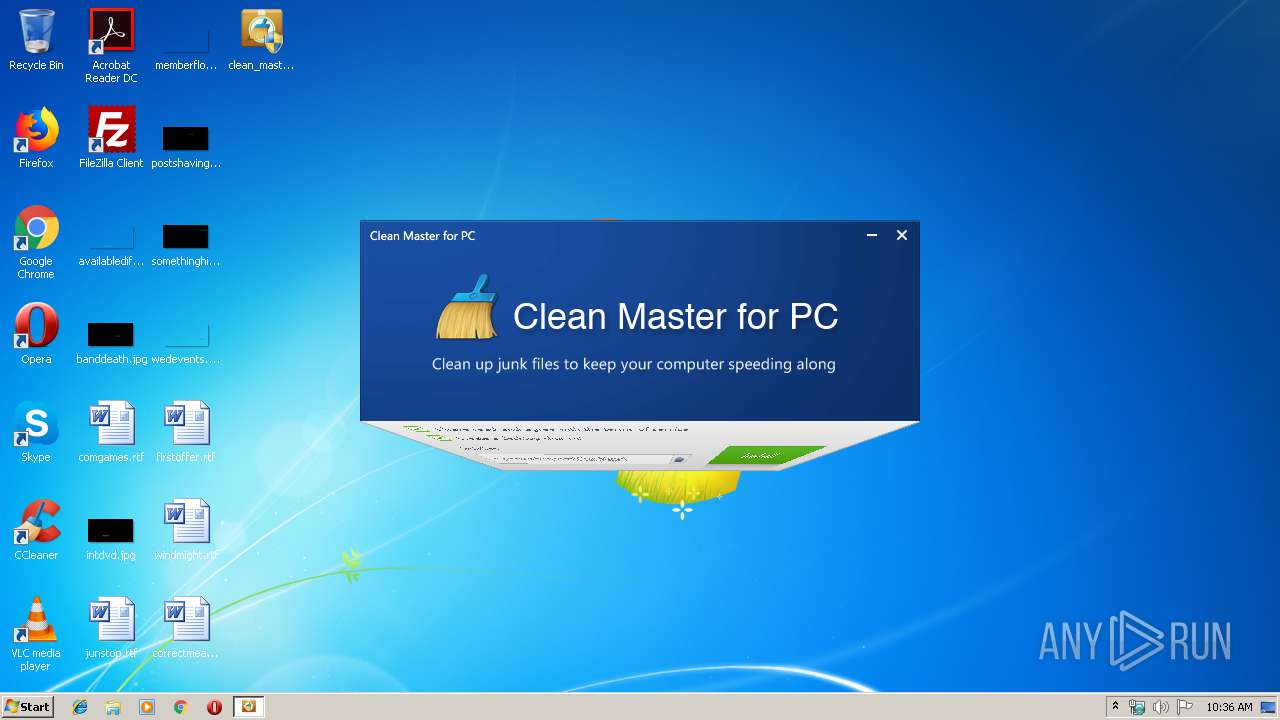Select the correctmea... document
Viewport: 1280px width, 720px height.
(186, 628)
